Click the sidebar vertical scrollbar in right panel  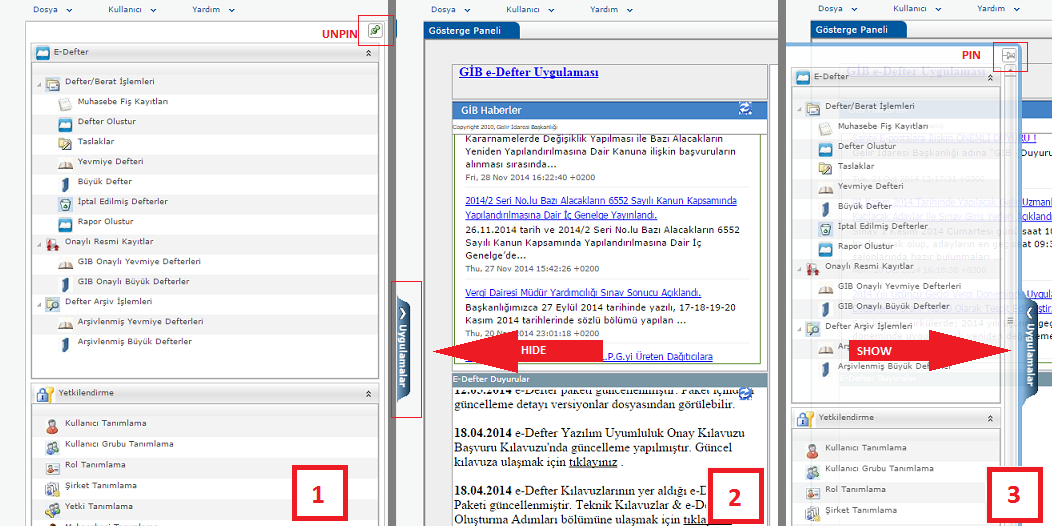click(1010, 268)
